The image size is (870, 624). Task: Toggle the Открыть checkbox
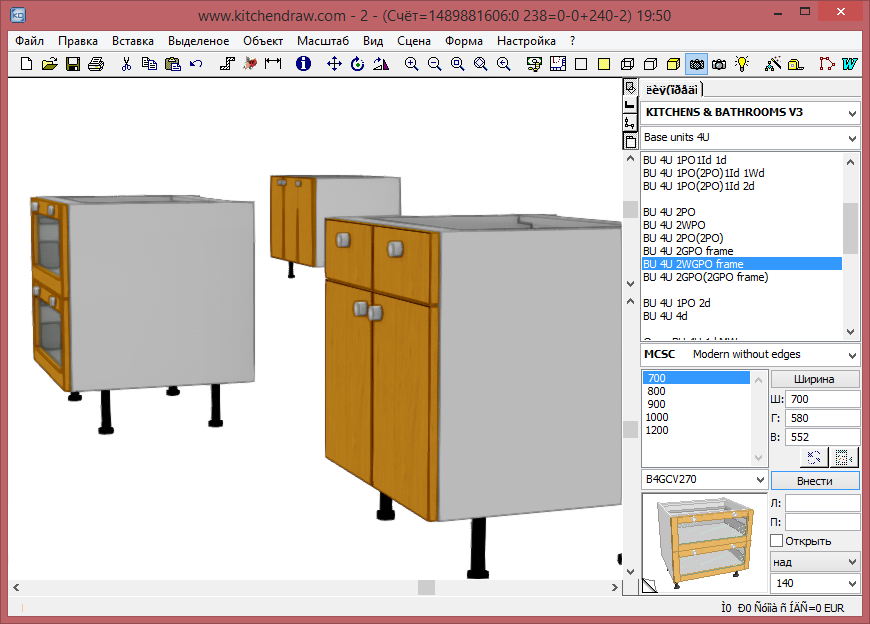pos(777,541)
